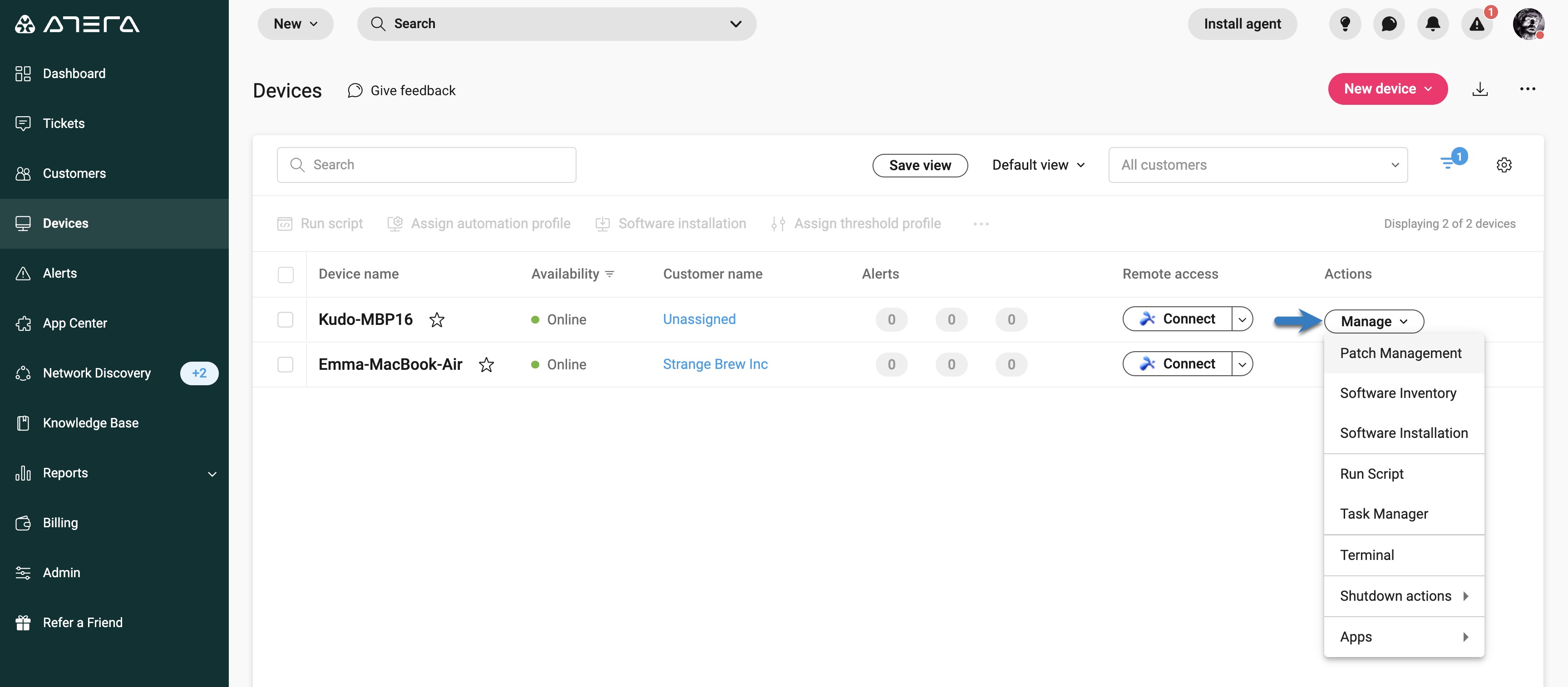Screen dimensions: 1568x687
Task: Click the alert triangle icon with badge
Action: pyautogui.click(x=1477, y=24)
